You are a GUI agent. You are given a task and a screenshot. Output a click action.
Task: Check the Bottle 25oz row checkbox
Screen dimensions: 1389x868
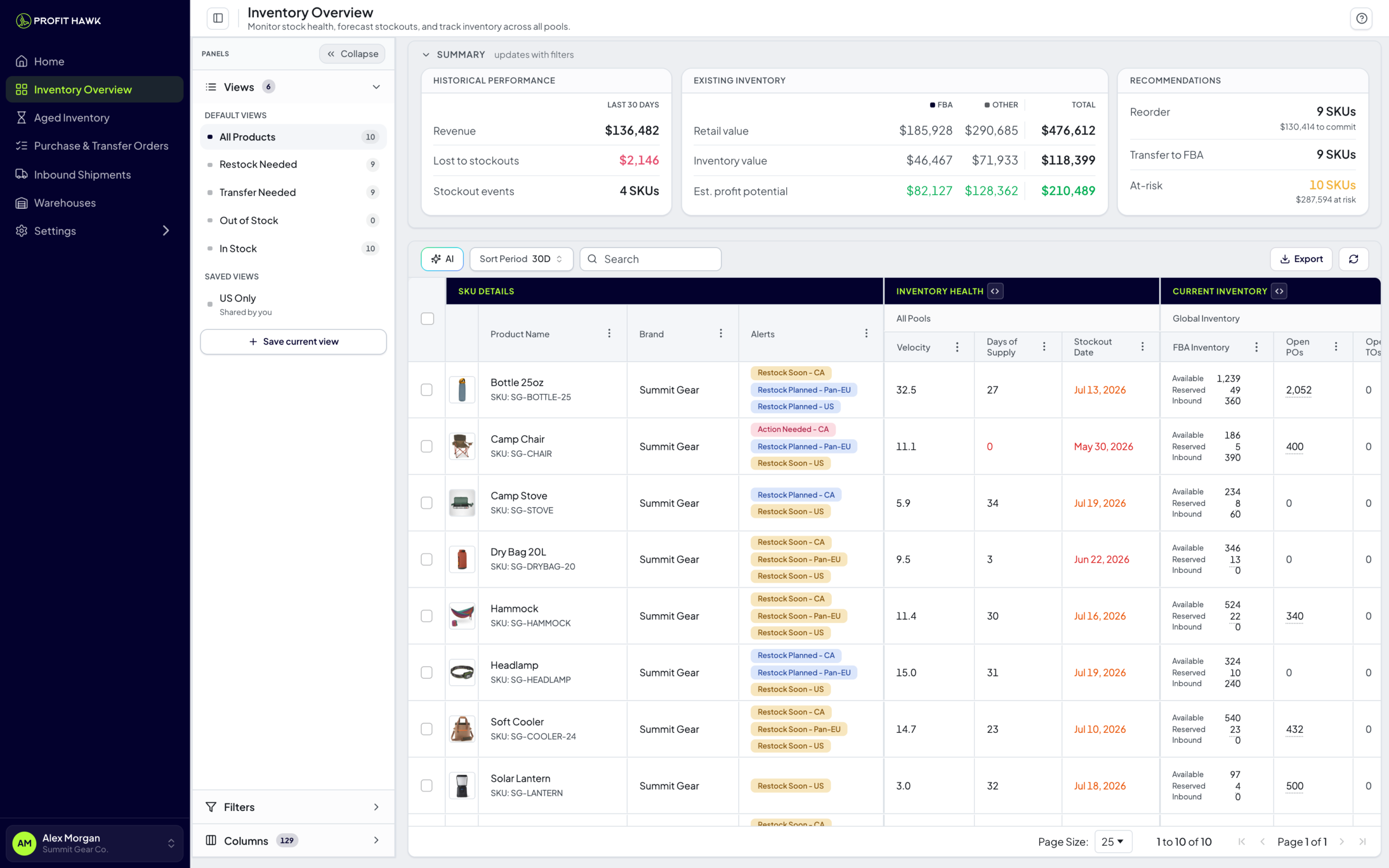click(426, 390)
